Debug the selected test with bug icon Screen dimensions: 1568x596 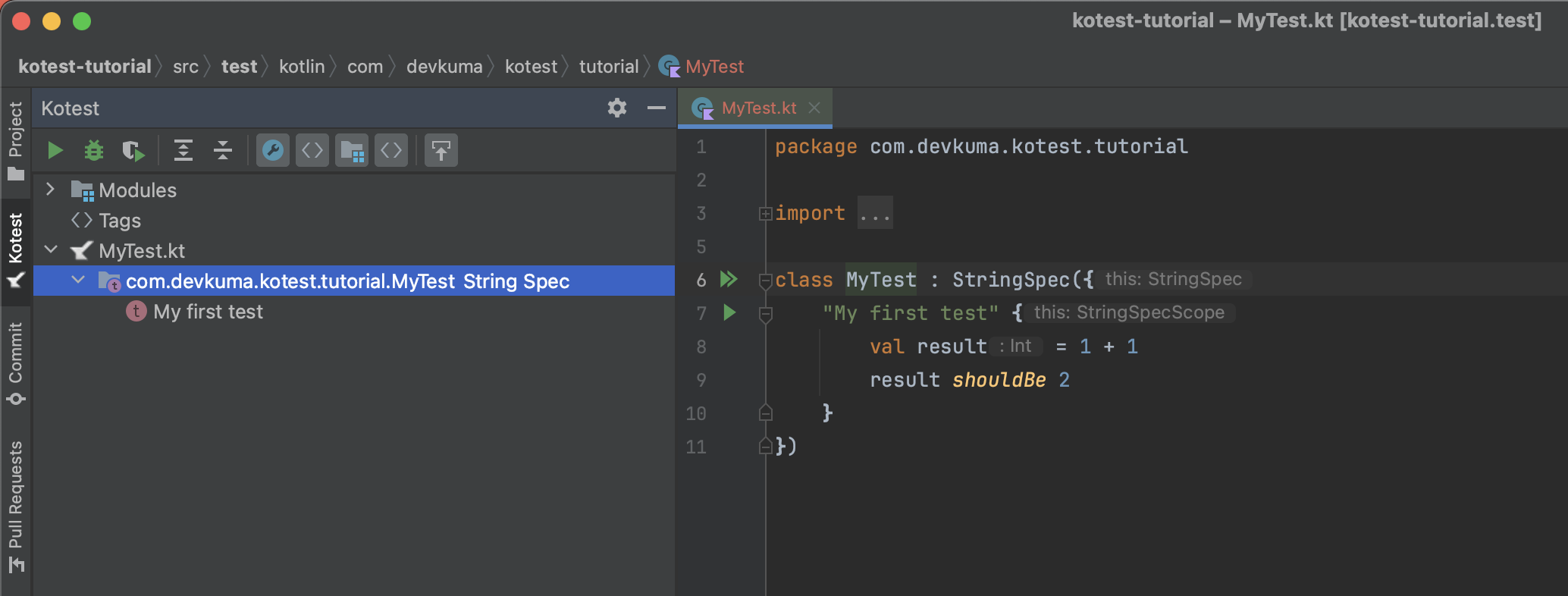click(94, 150)
